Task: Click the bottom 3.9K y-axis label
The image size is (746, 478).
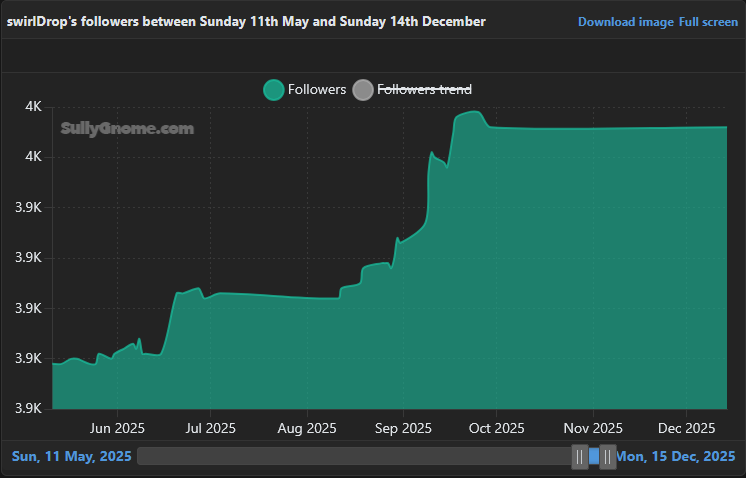Action: point(29,409)
